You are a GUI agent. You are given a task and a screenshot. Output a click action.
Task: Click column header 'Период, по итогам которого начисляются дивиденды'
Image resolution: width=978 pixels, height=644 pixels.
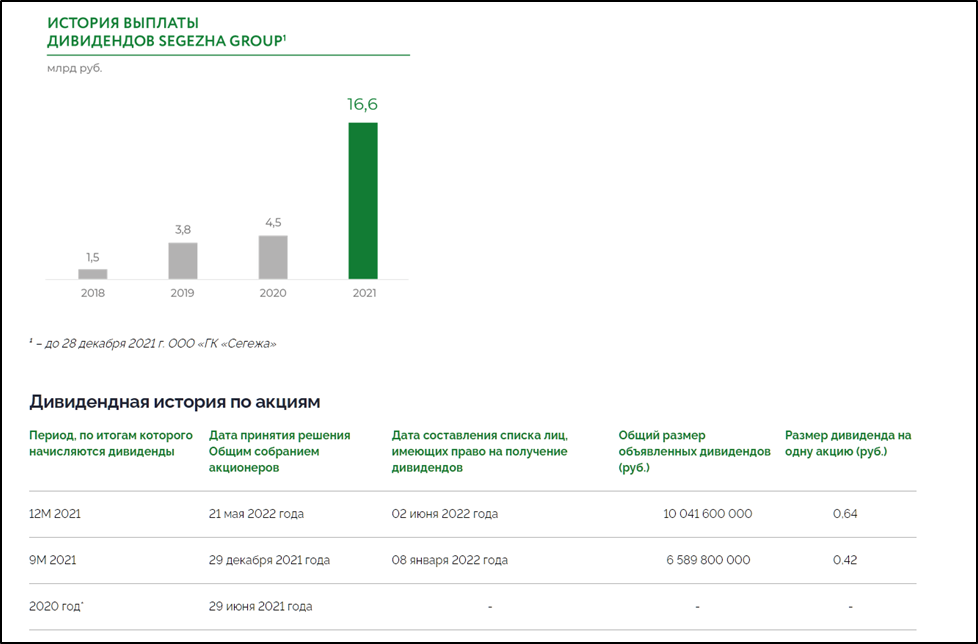point(111,443)
